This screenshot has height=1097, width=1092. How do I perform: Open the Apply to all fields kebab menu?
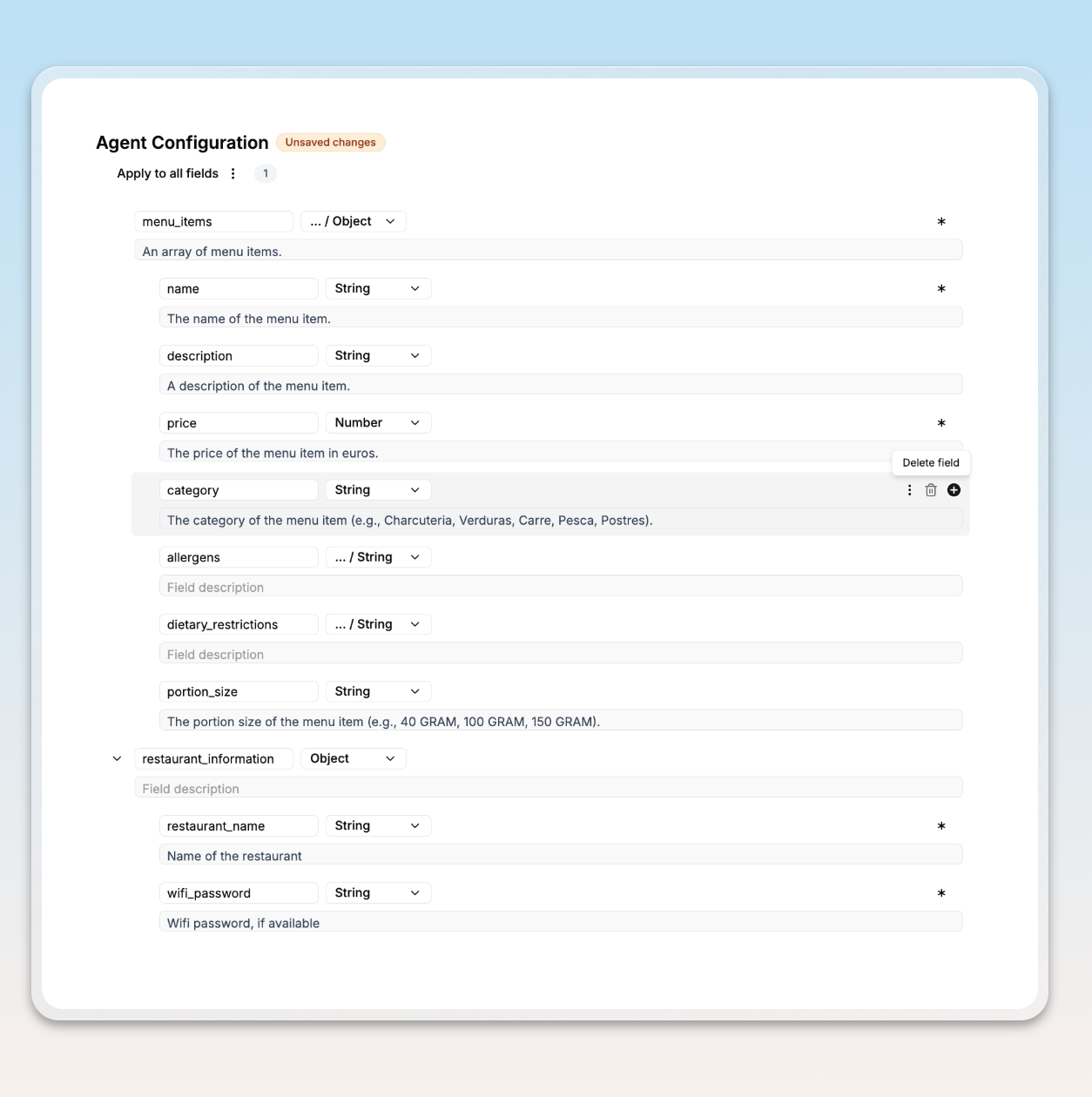[233, 173]
